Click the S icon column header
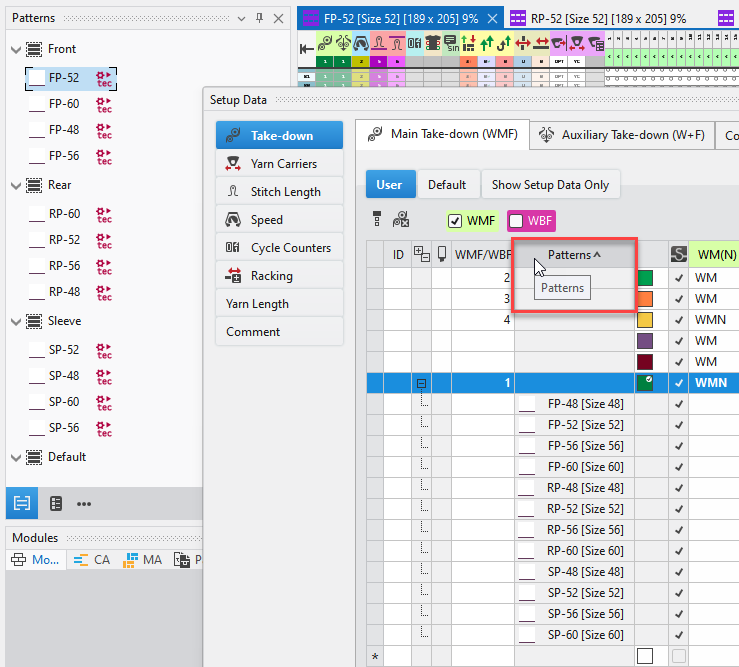This screenshot has width=739, height=667. coord(679,255)
